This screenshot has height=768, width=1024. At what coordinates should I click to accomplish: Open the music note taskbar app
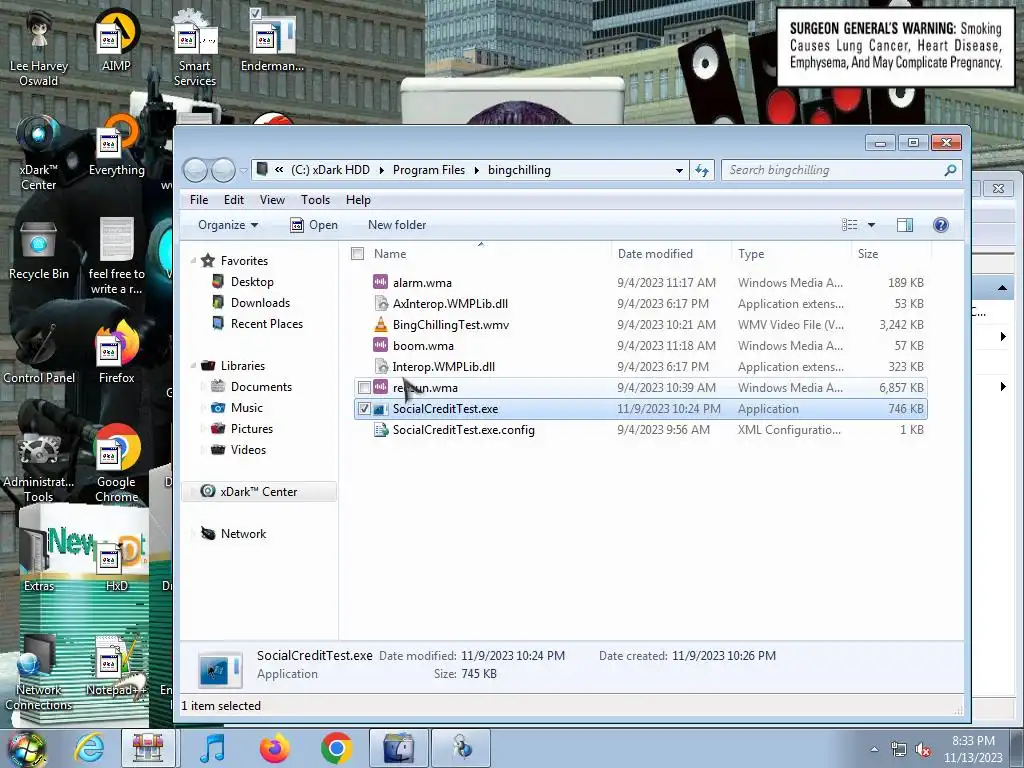212,748
